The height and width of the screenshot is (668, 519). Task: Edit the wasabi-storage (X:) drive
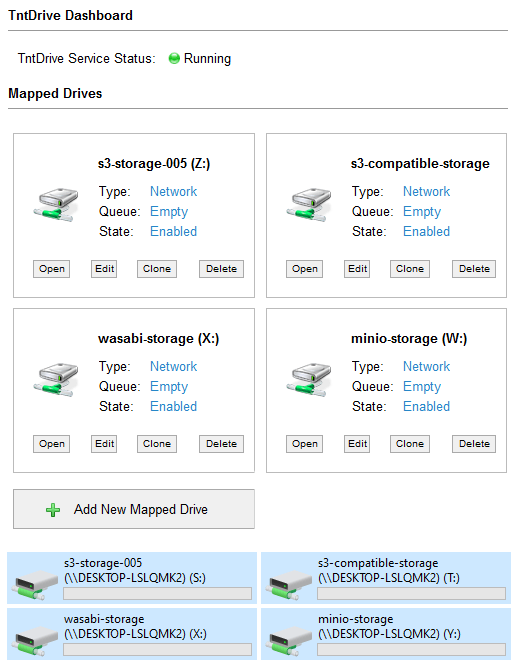tap(104, 444)
